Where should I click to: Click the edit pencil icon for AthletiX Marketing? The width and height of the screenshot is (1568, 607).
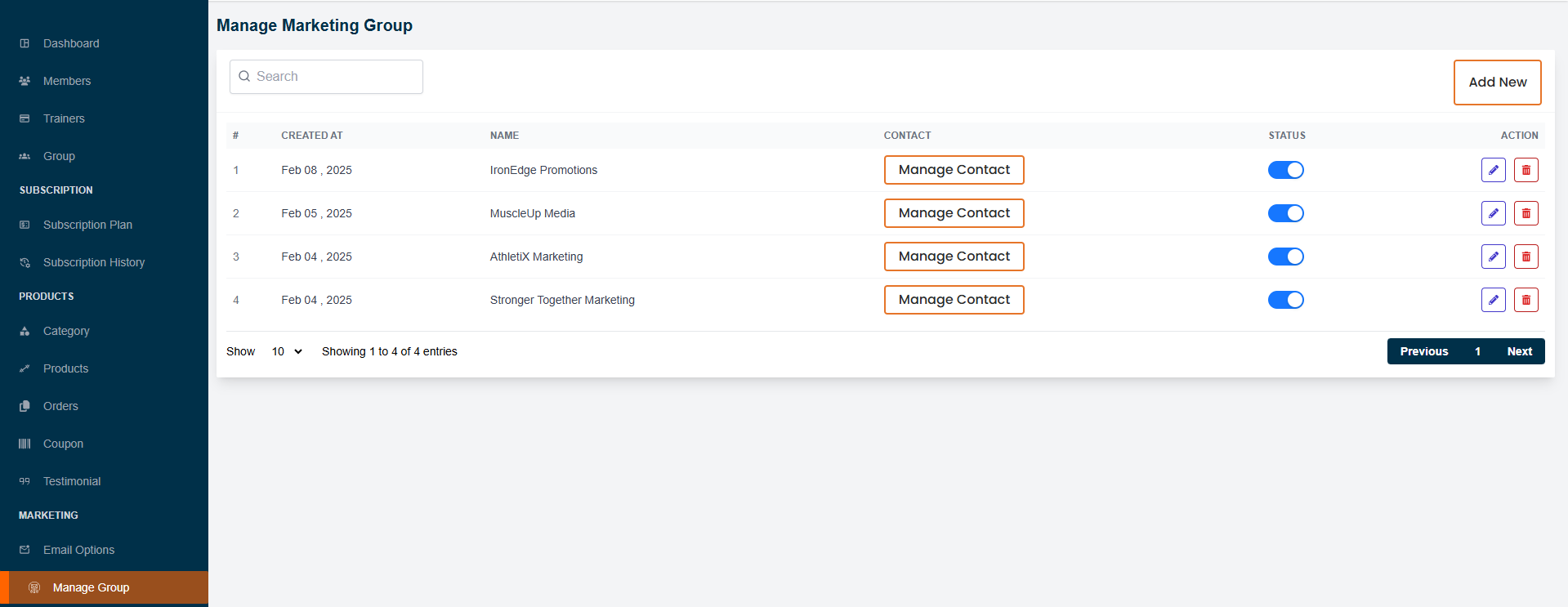tap(1493, 257)
